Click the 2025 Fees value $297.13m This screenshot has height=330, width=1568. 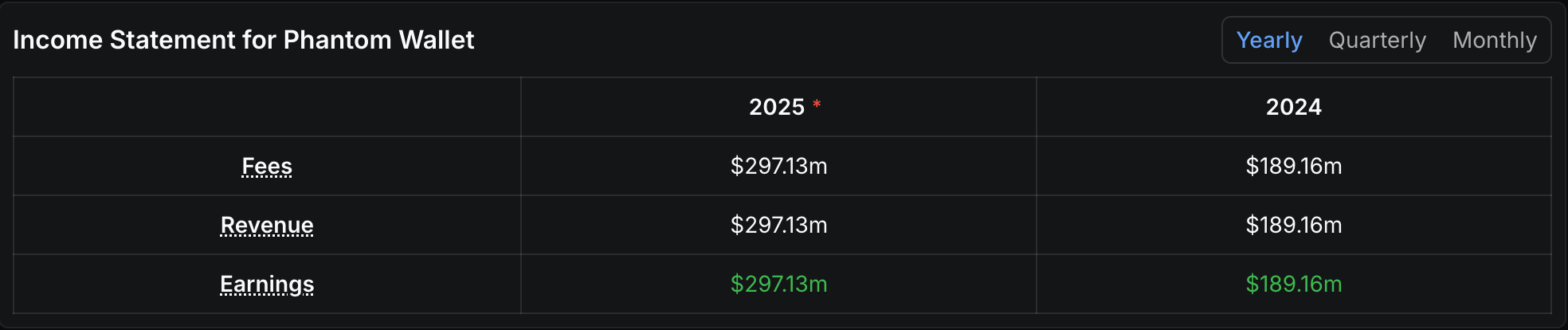[x=778, y=166]
